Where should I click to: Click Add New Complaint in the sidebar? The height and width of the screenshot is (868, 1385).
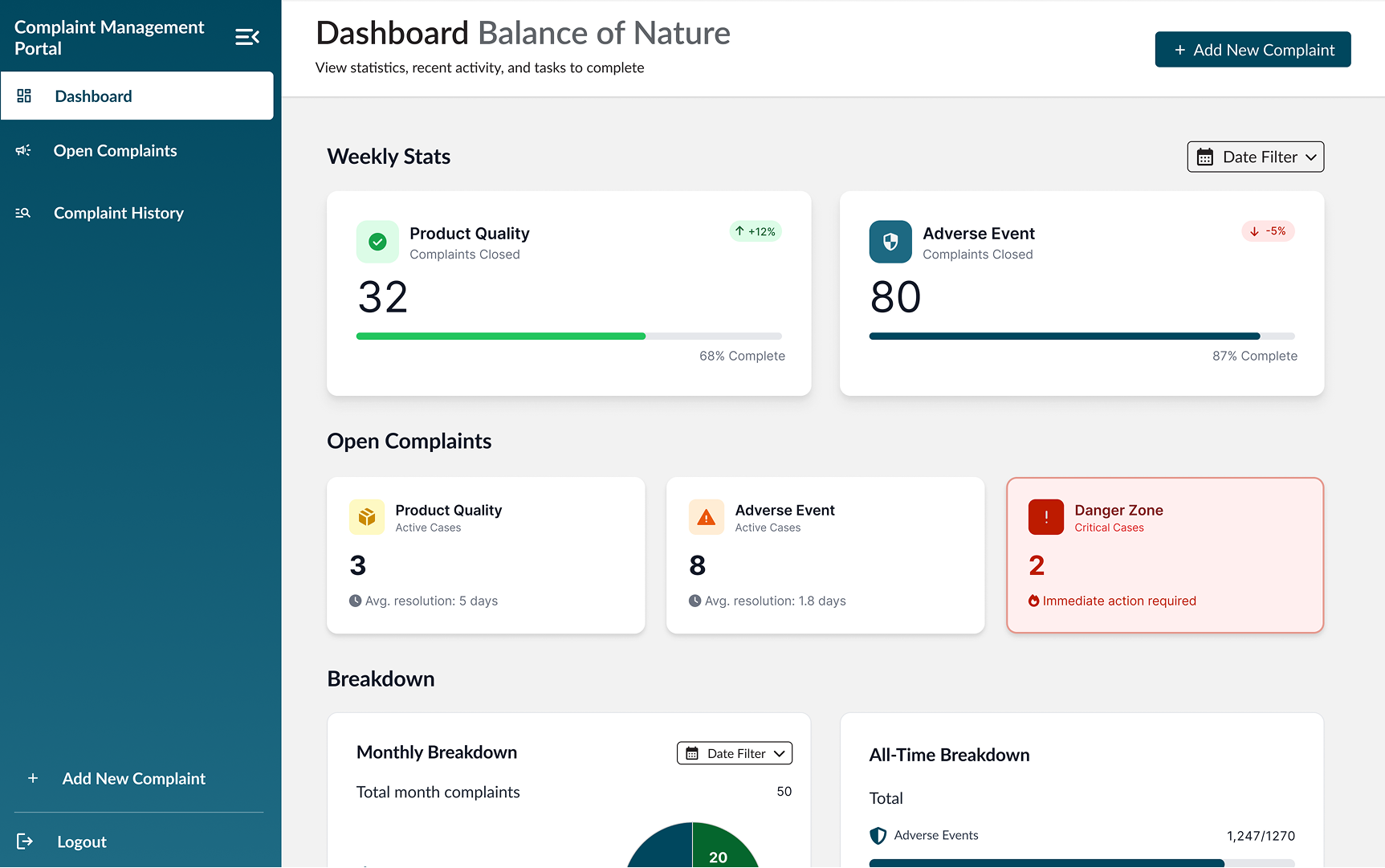tap(133, 778)
